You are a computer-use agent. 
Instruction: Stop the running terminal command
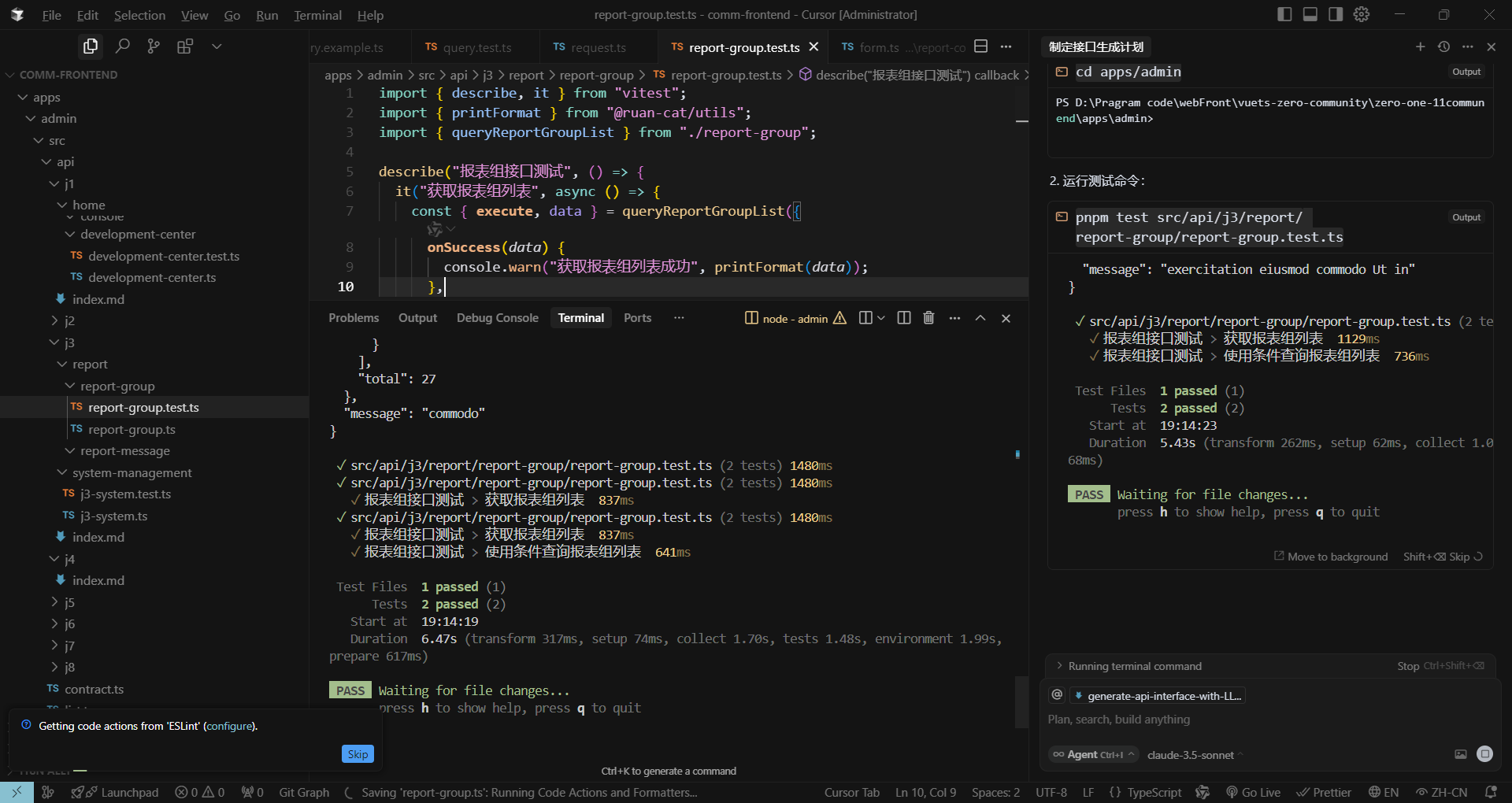[x=1441, y=666]
